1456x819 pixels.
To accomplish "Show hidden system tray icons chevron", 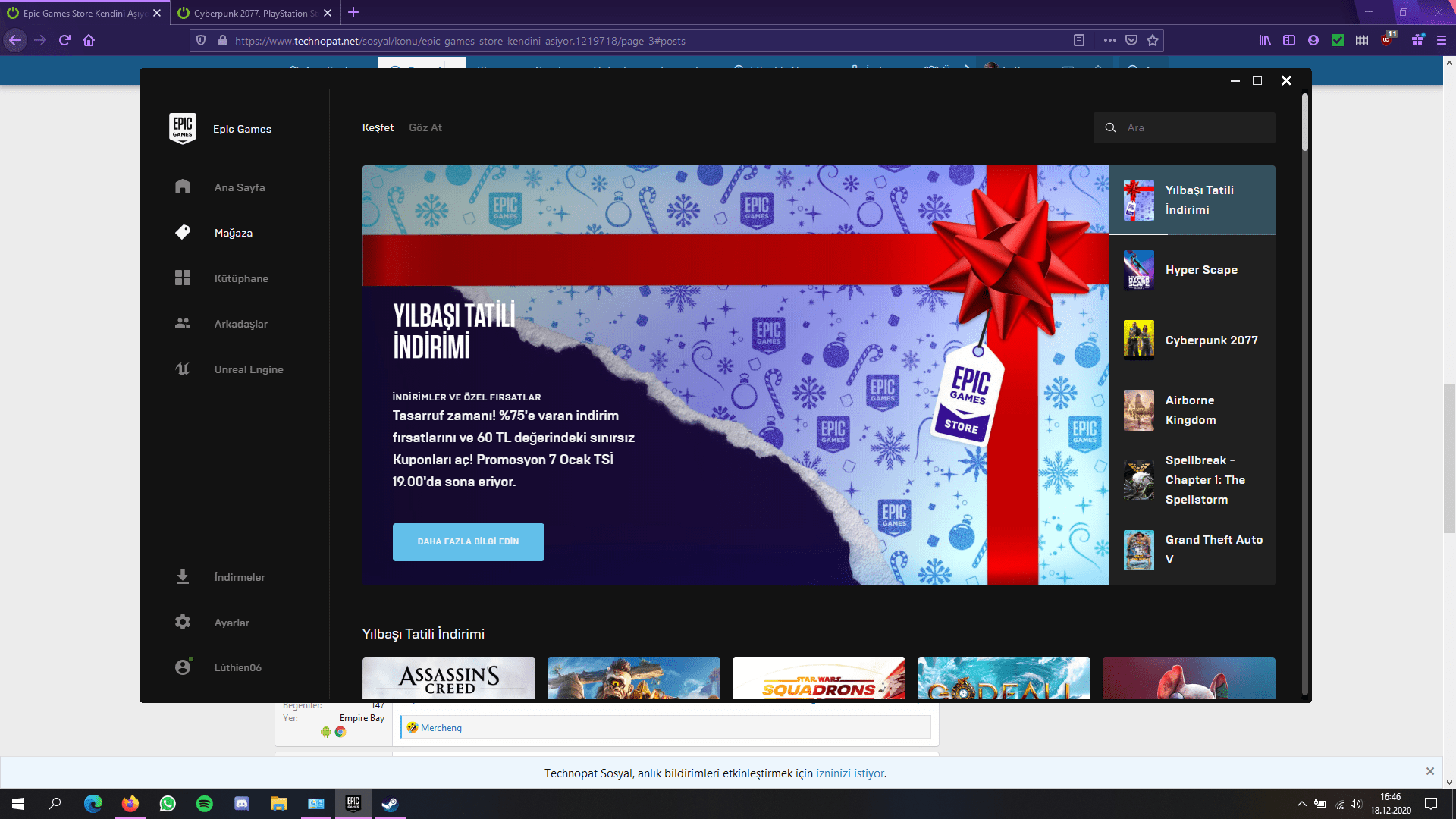I will pyautogui.click(x=1301, y=804).
